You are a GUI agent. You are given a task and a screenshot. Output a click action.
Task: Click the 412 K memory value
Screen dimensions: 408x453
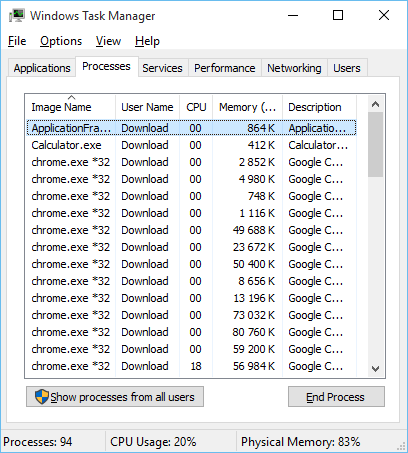pos(261,145)
